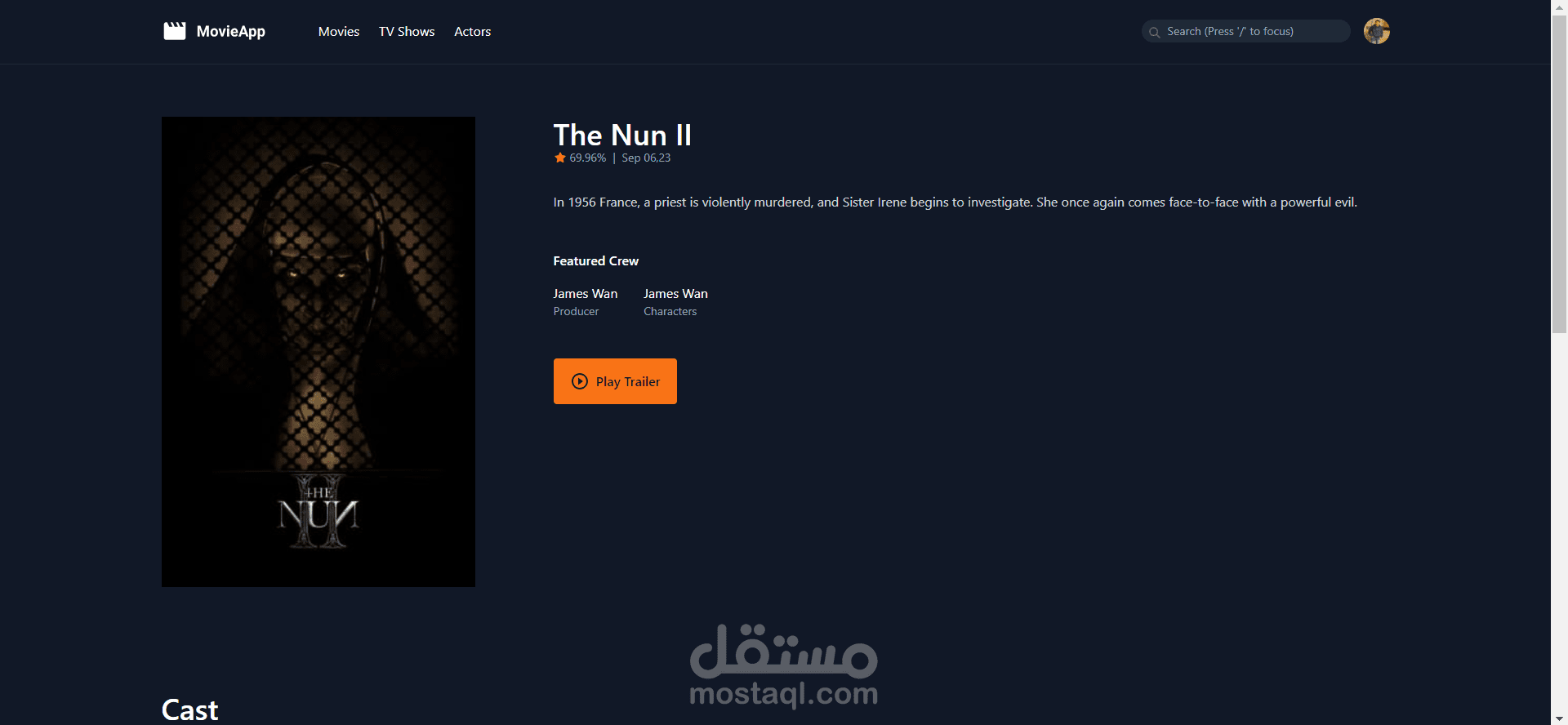Play the trailer for The Nun II
Viewport: 1568px width, 725px height.
615,381
